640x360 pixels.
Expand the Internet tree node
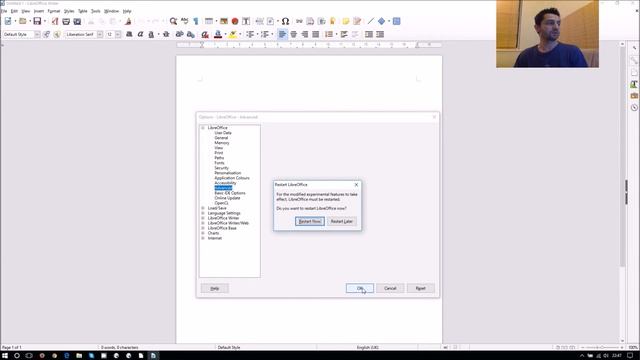203,238
